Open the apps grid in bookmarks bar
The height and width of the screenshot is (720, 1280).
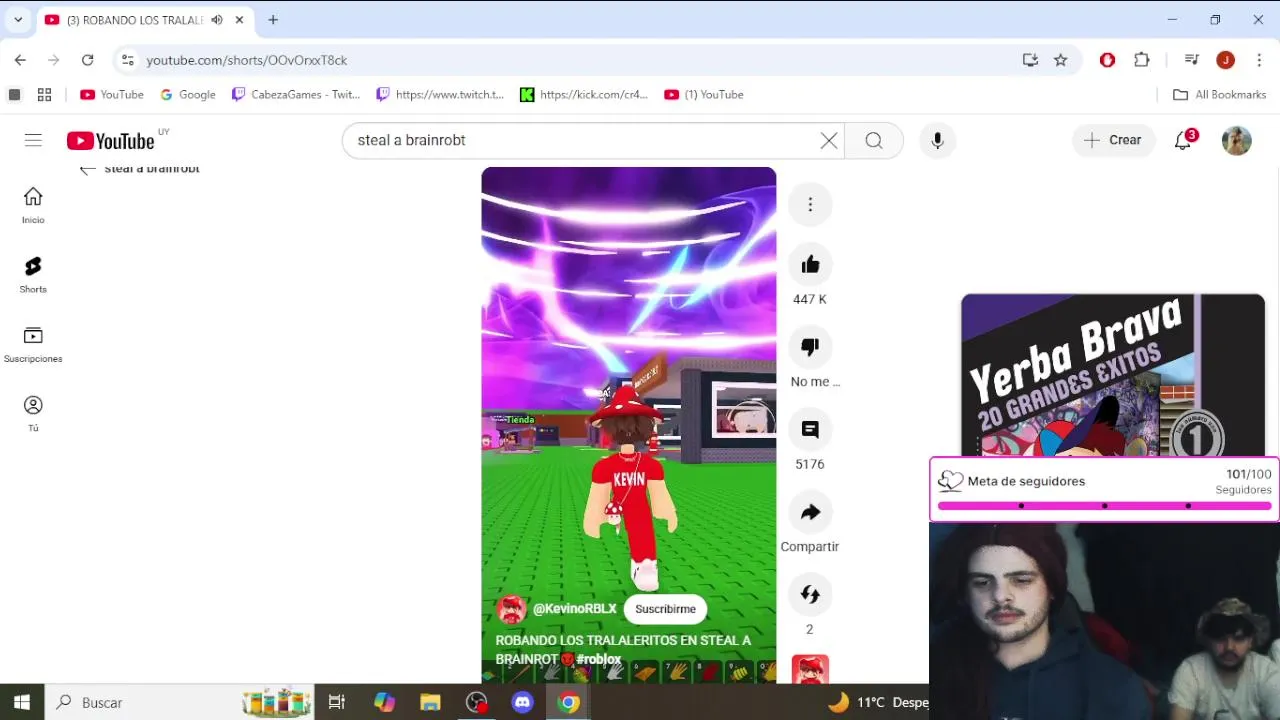coord(44,95)
